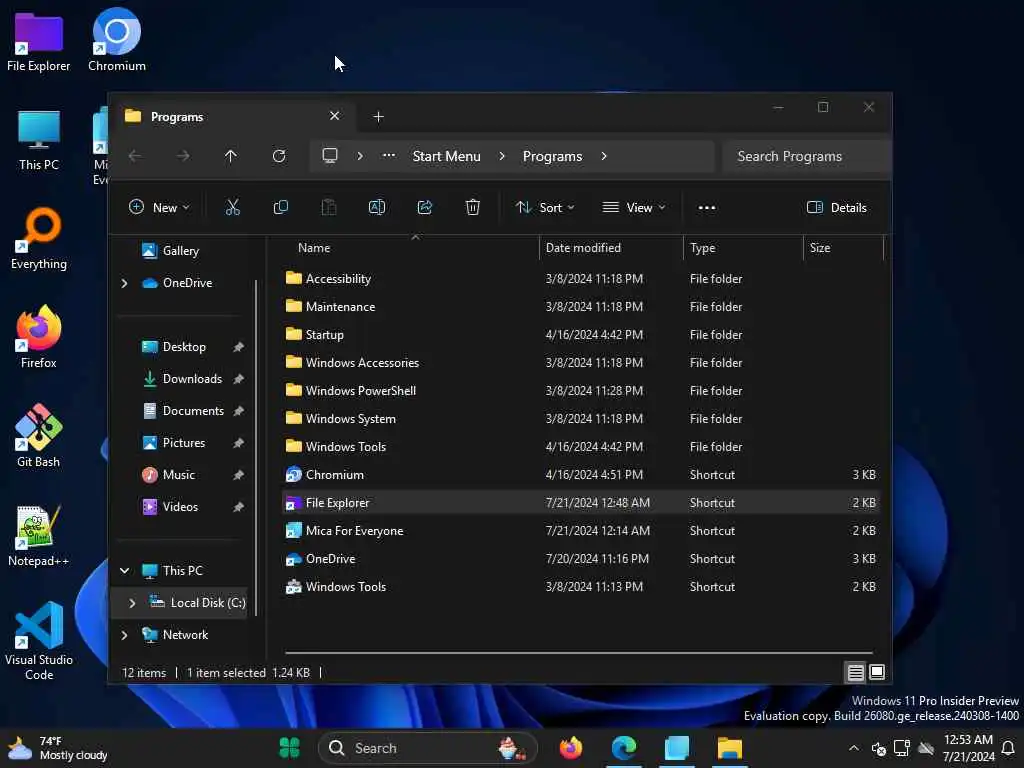
Task: Select Everything desktop icon
Action: pos(39,239)
